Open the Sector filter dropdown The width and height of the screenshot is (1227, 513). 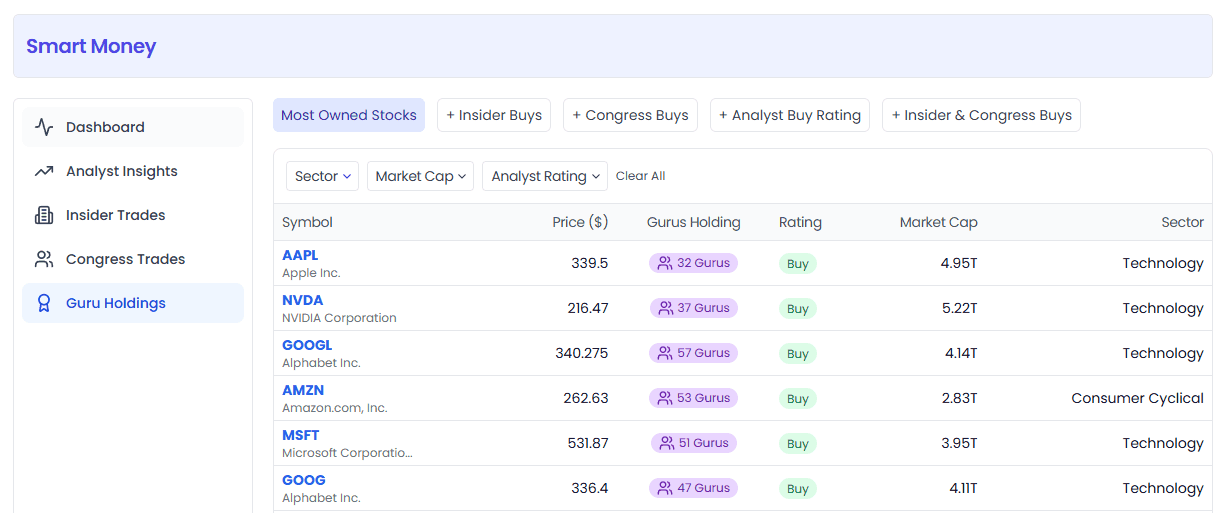click(323, 176)
